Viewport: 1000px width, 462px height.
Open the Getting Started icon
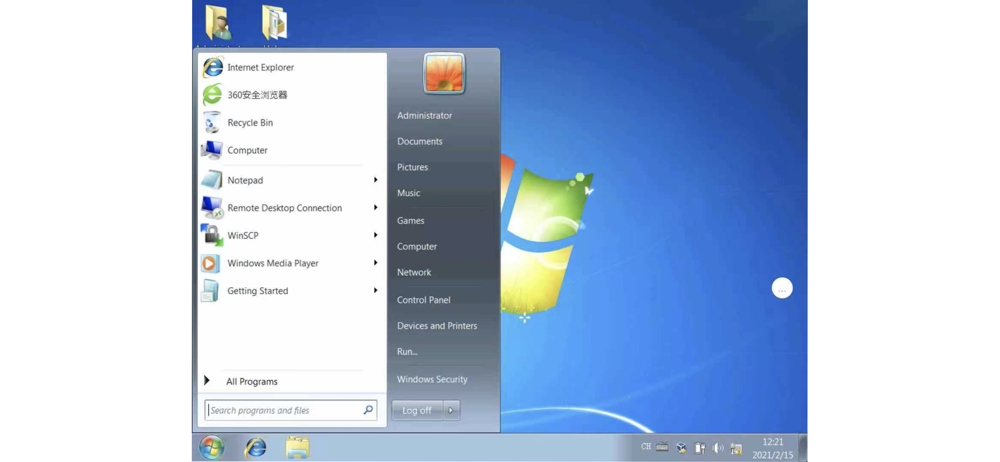click(210, 291)
